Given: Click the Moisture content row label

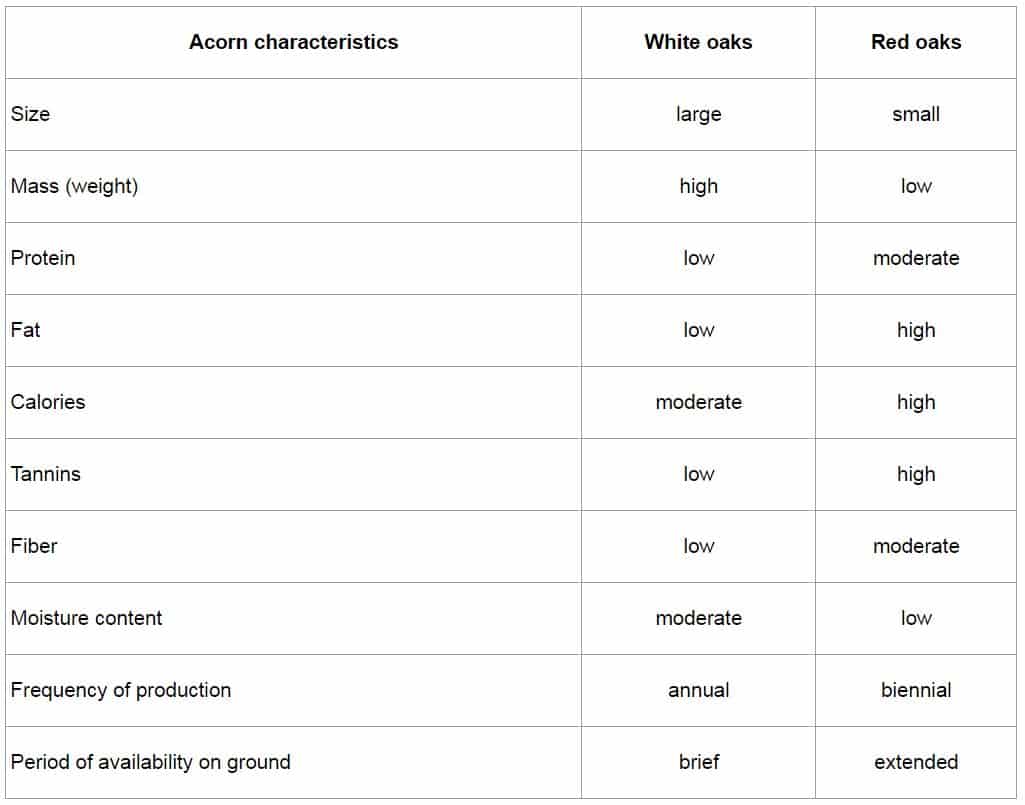Looking at the screenshot, I should coord(86,618).
